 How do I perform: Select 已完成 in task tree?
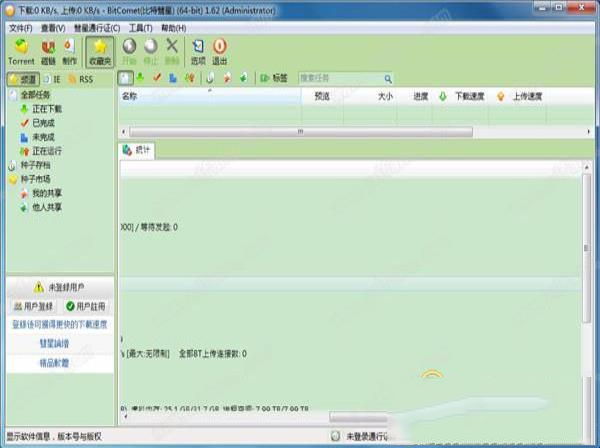(43, 123)
